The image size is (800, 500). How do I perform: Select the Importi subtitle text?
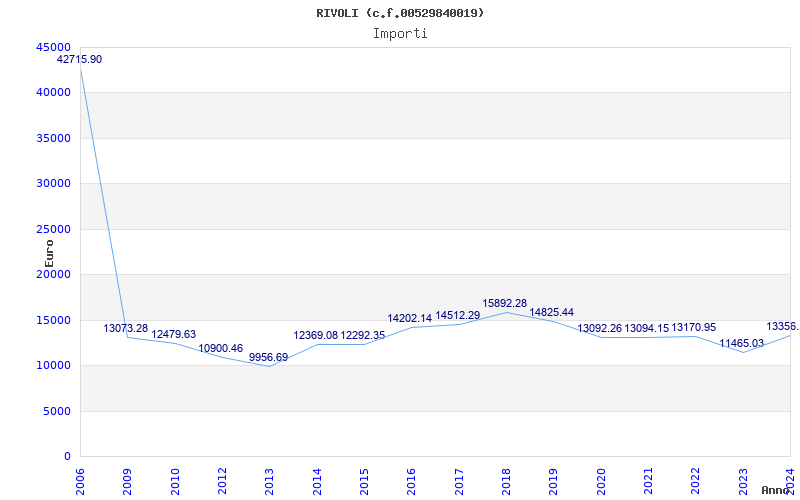[400, 34]
